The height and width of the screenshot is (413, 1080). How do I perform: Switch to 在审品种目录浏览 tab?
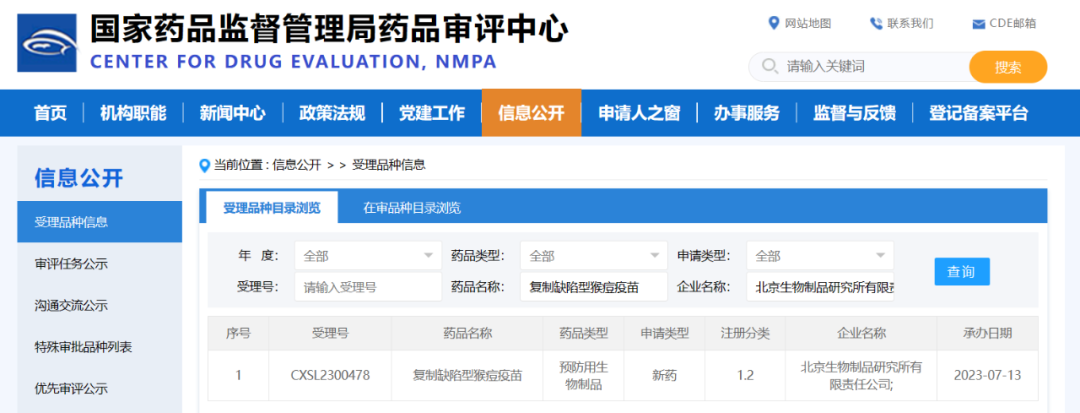(x=412, y=207)
